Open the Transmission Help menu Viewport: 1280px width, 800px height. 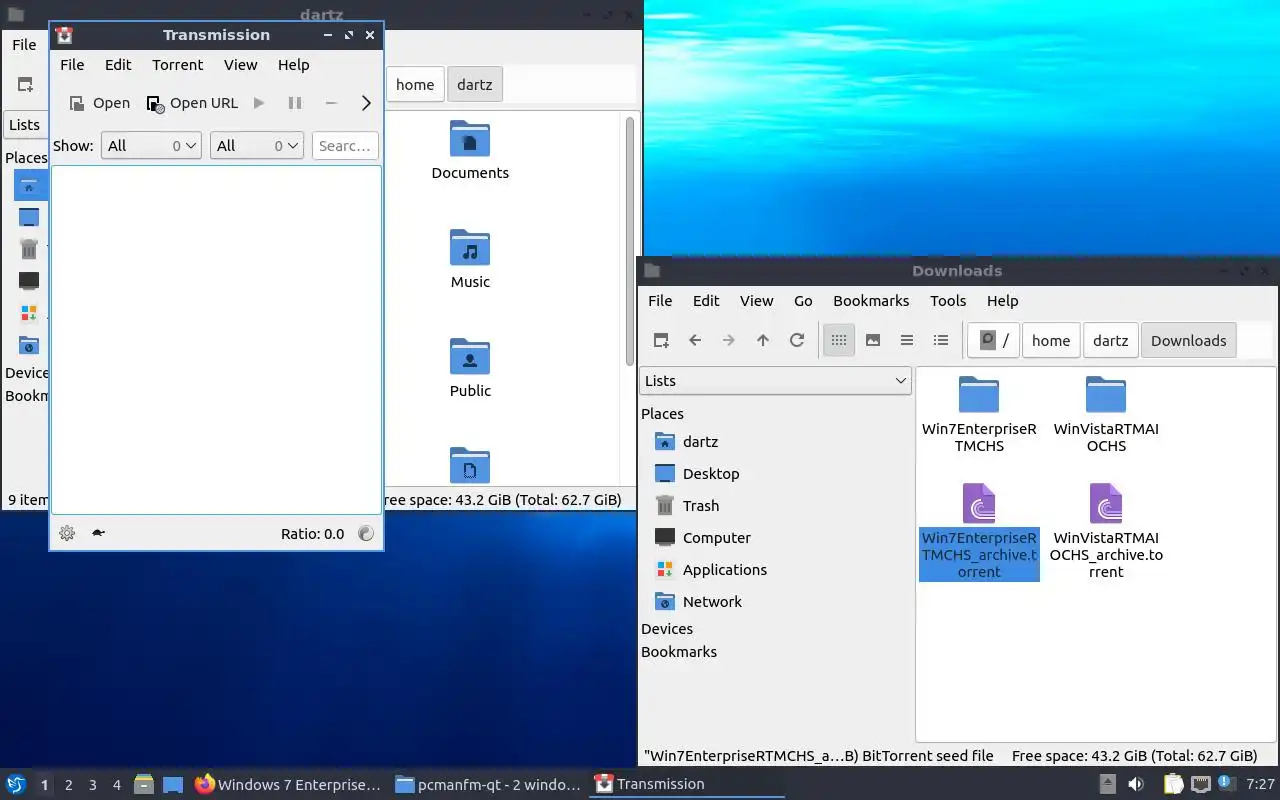pos(294,65)
